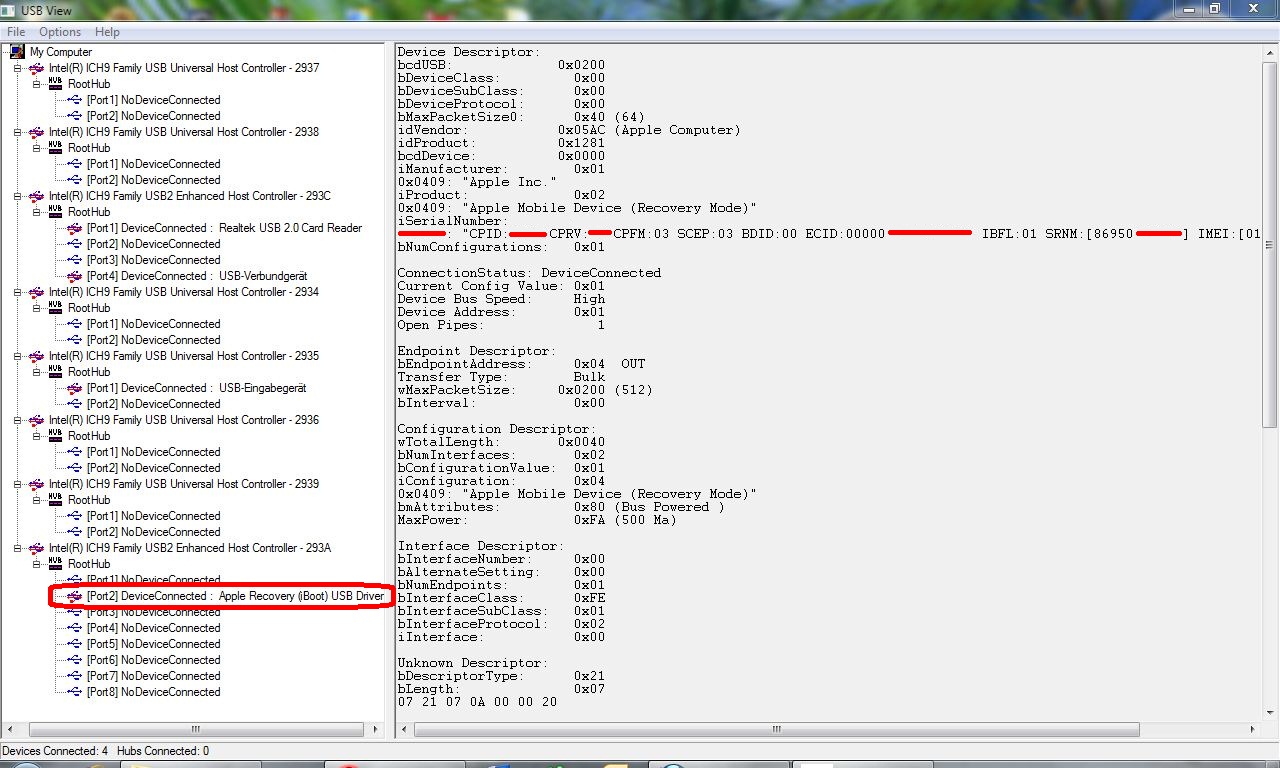Click the USB icon of controller 2938
The image size is (1280, 768).
click(37, 132)
